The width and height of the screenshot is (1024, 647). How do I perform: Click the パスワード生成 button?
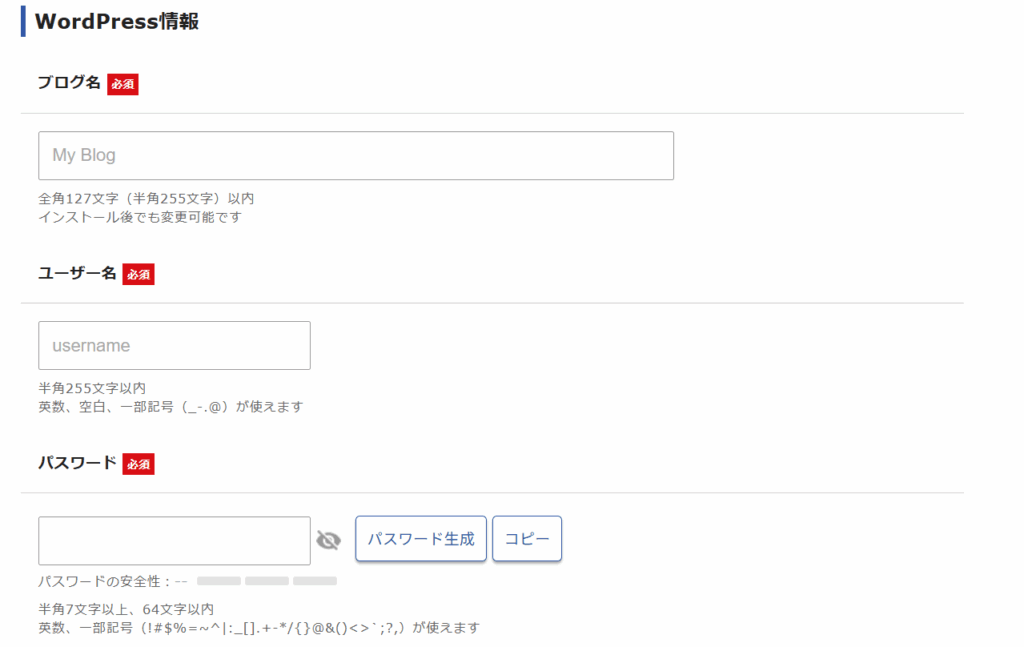(421, 539)
